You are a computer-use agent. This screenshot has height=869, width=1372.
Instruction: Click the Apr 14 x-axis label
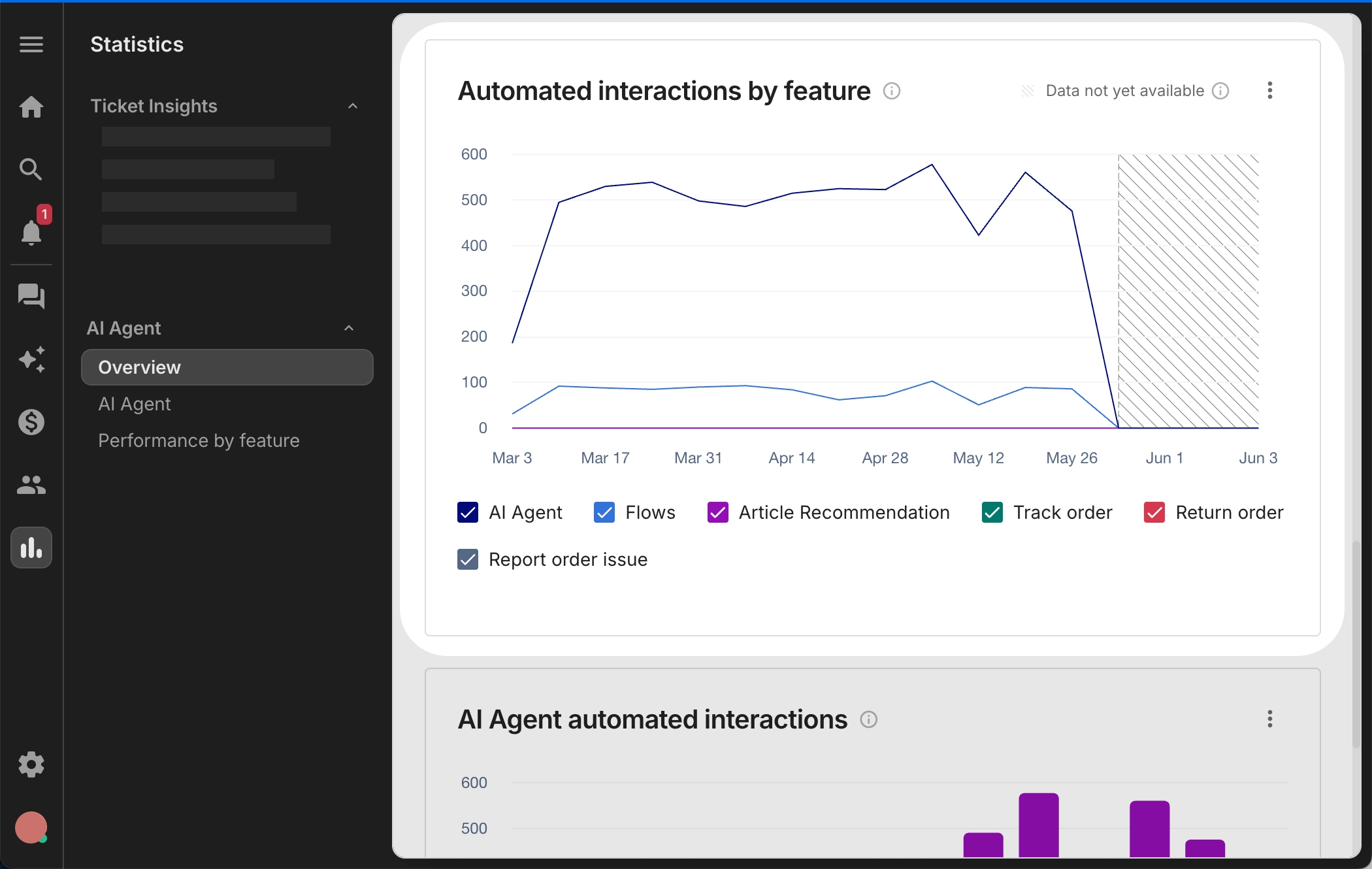tap(792, 458)
